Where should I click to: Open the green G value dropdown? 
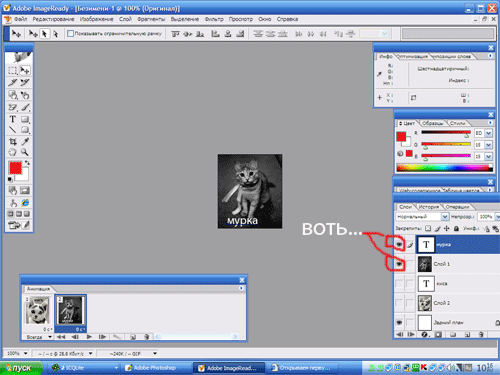pos(488,145)
